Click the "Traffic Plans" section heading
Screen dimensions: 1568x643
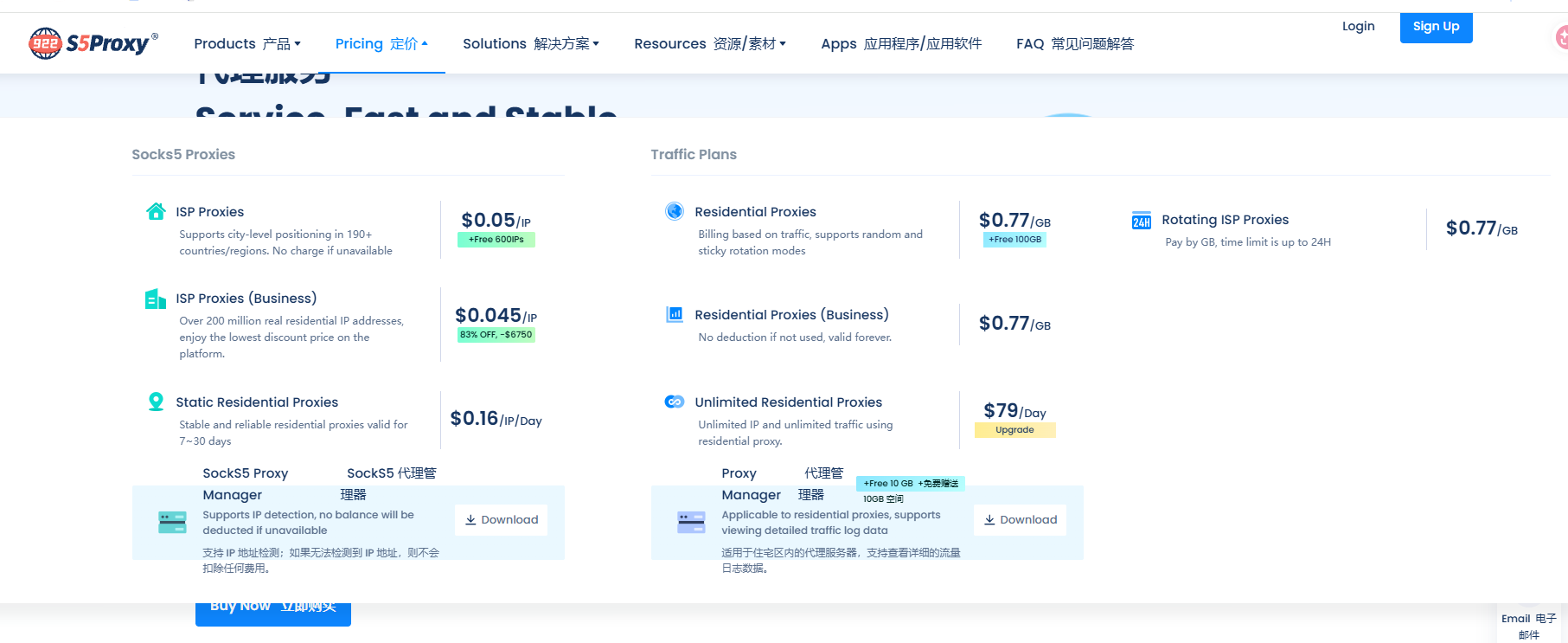click(694, 154)
